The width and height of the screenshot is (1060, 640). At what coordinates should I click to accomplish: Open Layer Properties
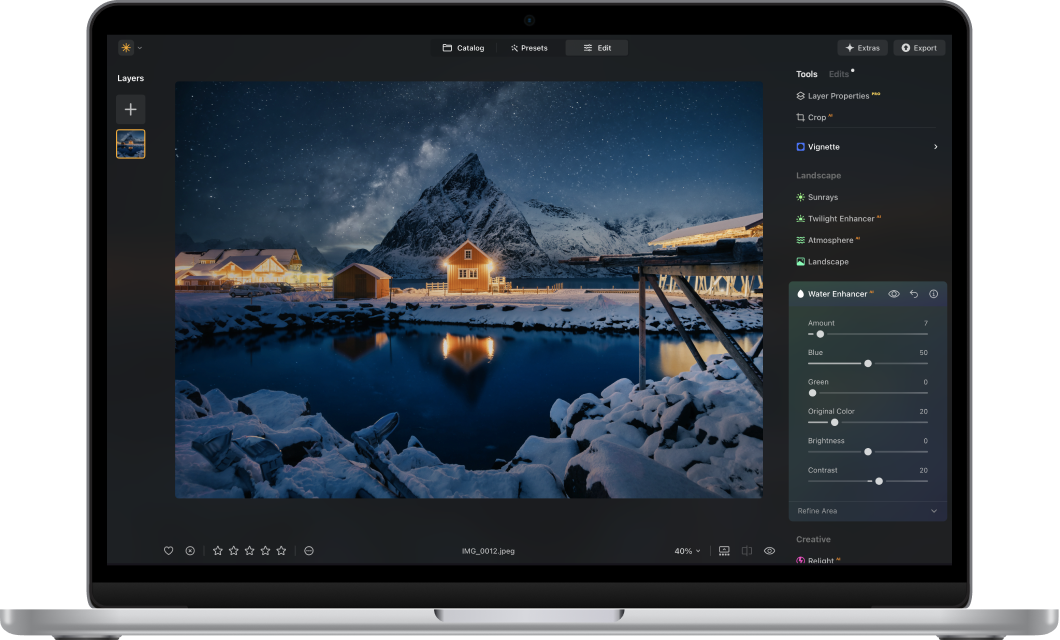[x=837, y=96]
